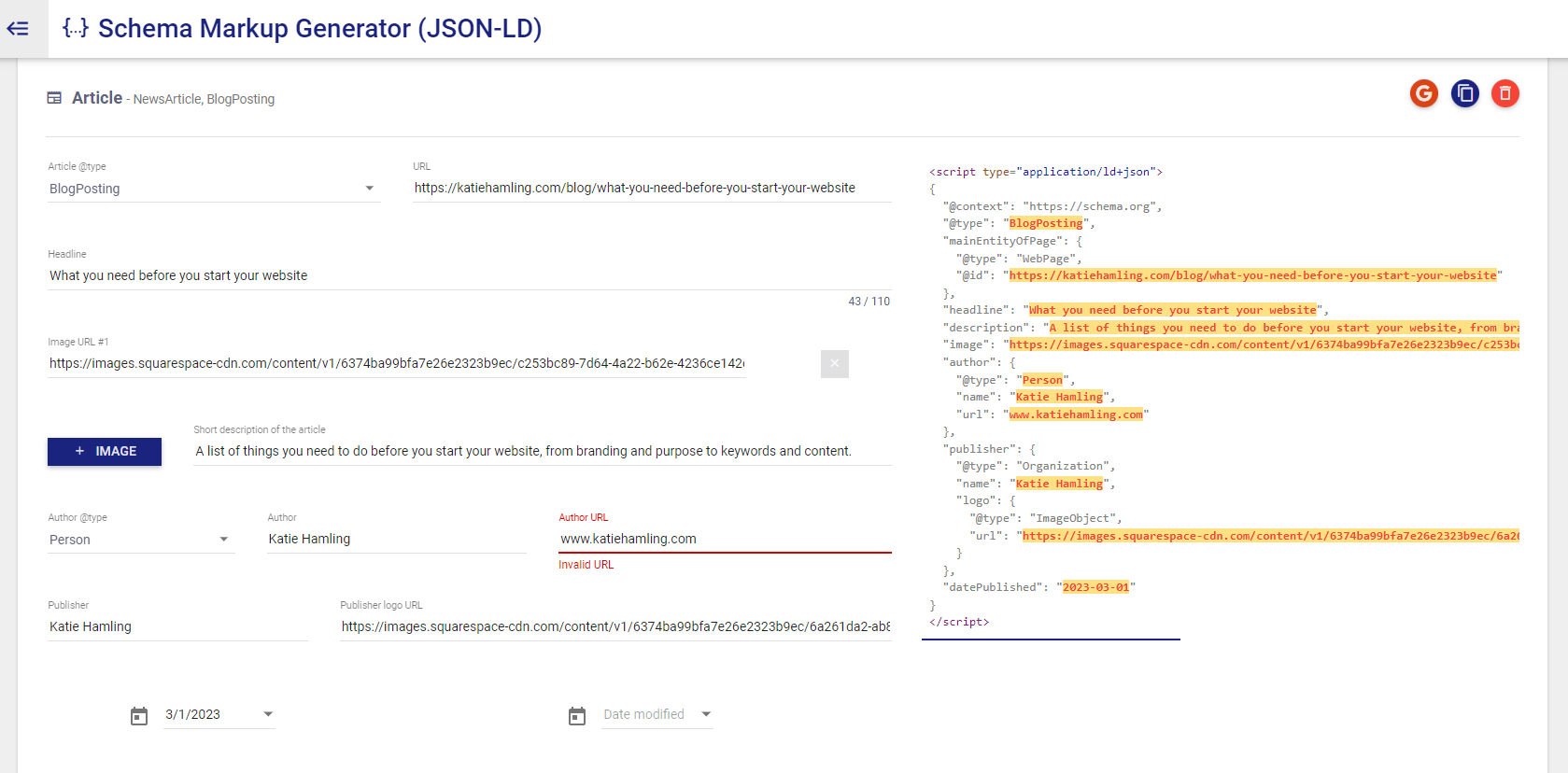Remove Image URL #1 with the X button
Image resolution: width=1568 pixels, height=773 pixels.
pos(835,364)
